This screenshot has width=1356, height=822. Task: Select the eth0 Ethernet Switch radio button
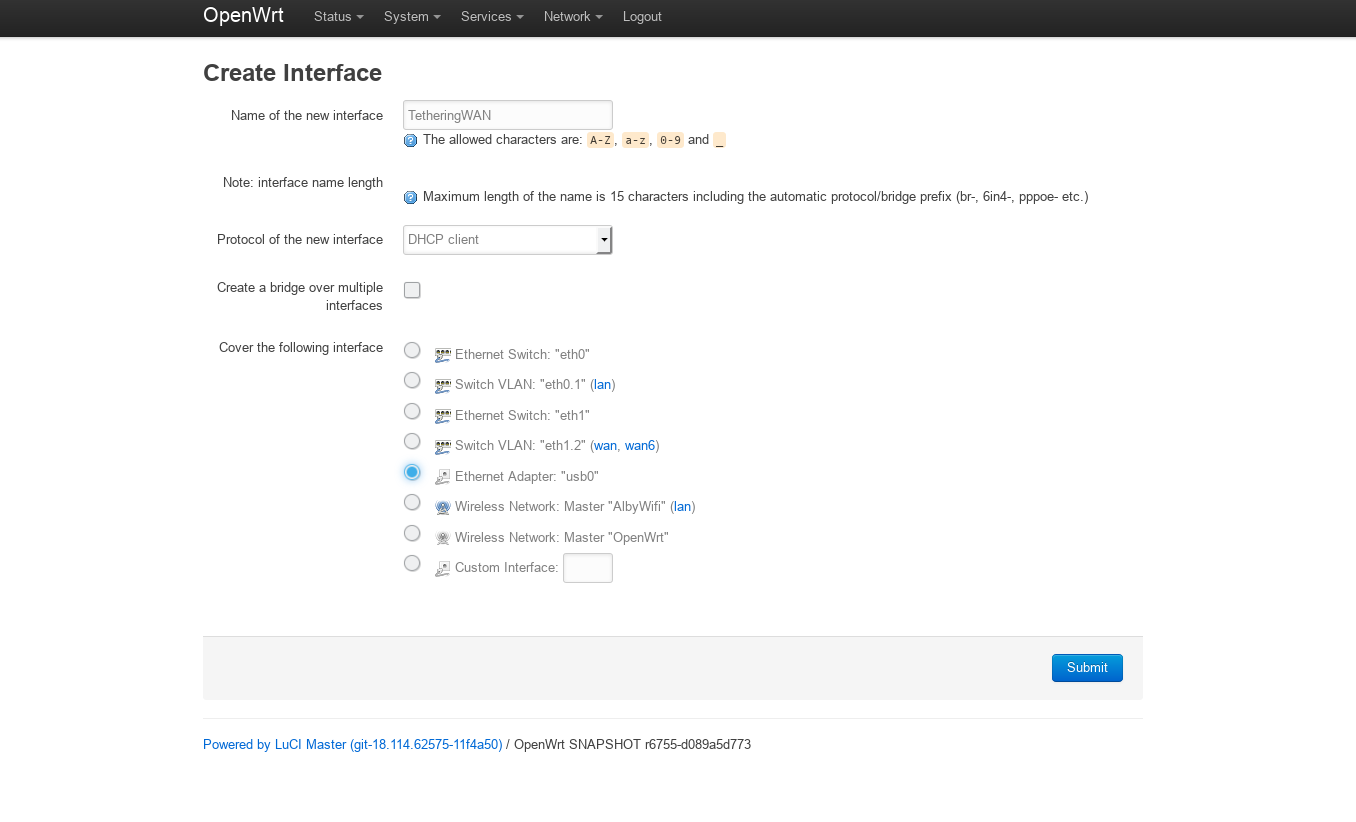point(412,350)
